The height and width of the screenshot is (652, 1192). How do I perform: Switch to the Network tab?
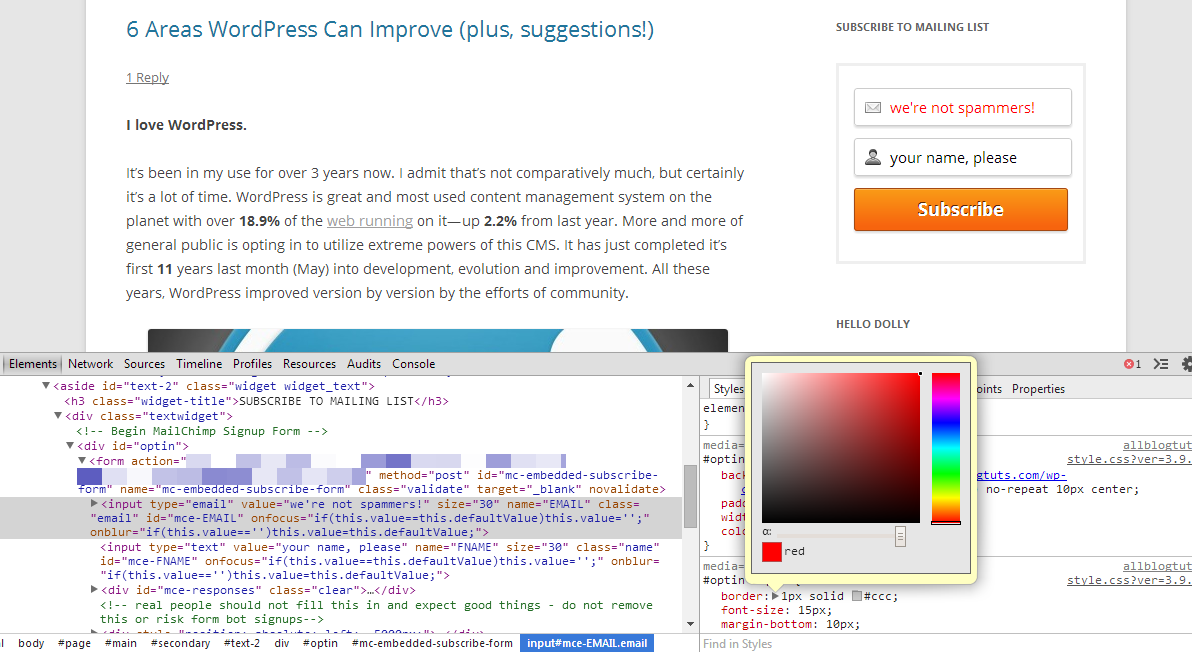(x=91, y=364)
